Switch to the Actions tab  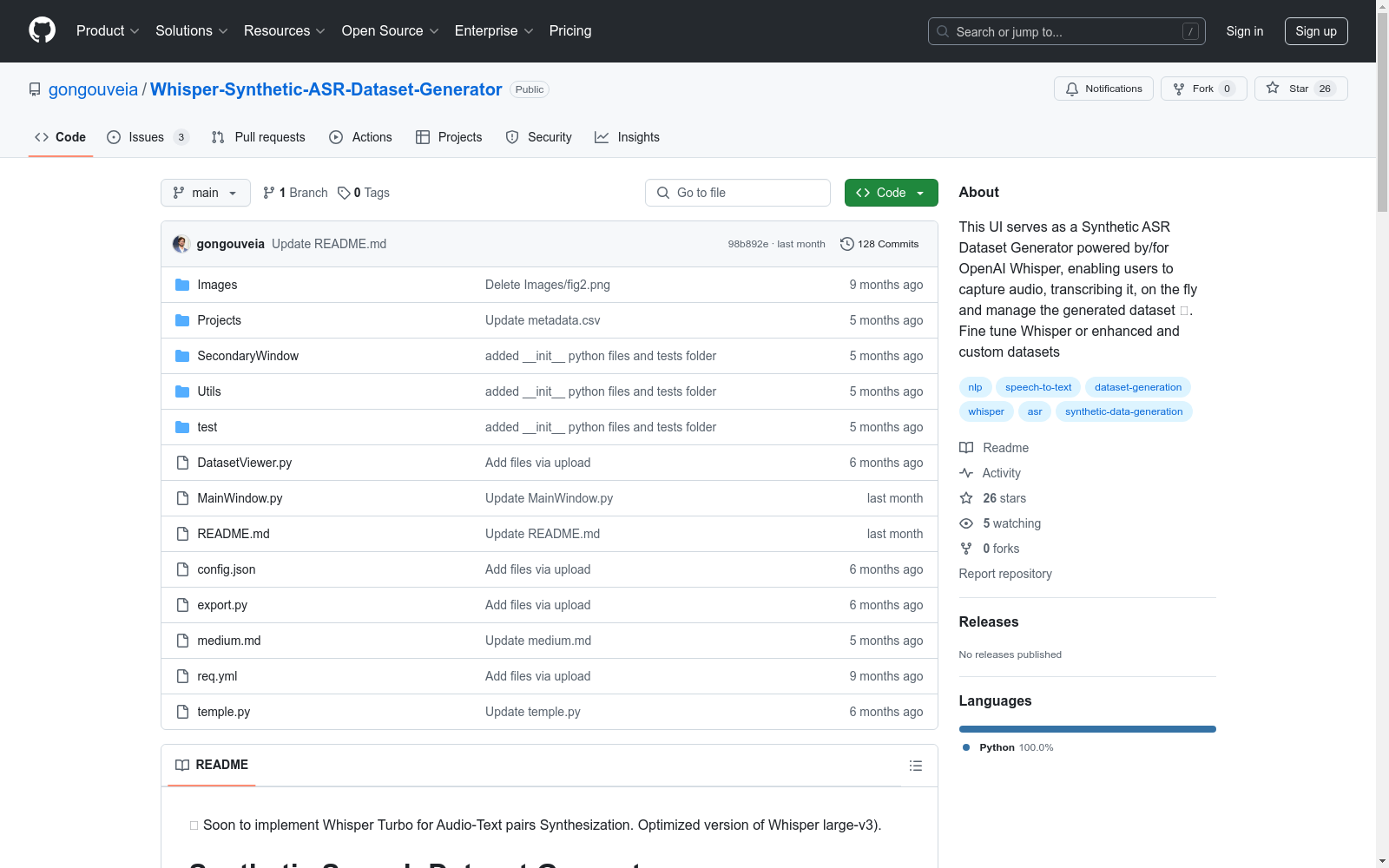pyautogui.click(x=361, y=137)
